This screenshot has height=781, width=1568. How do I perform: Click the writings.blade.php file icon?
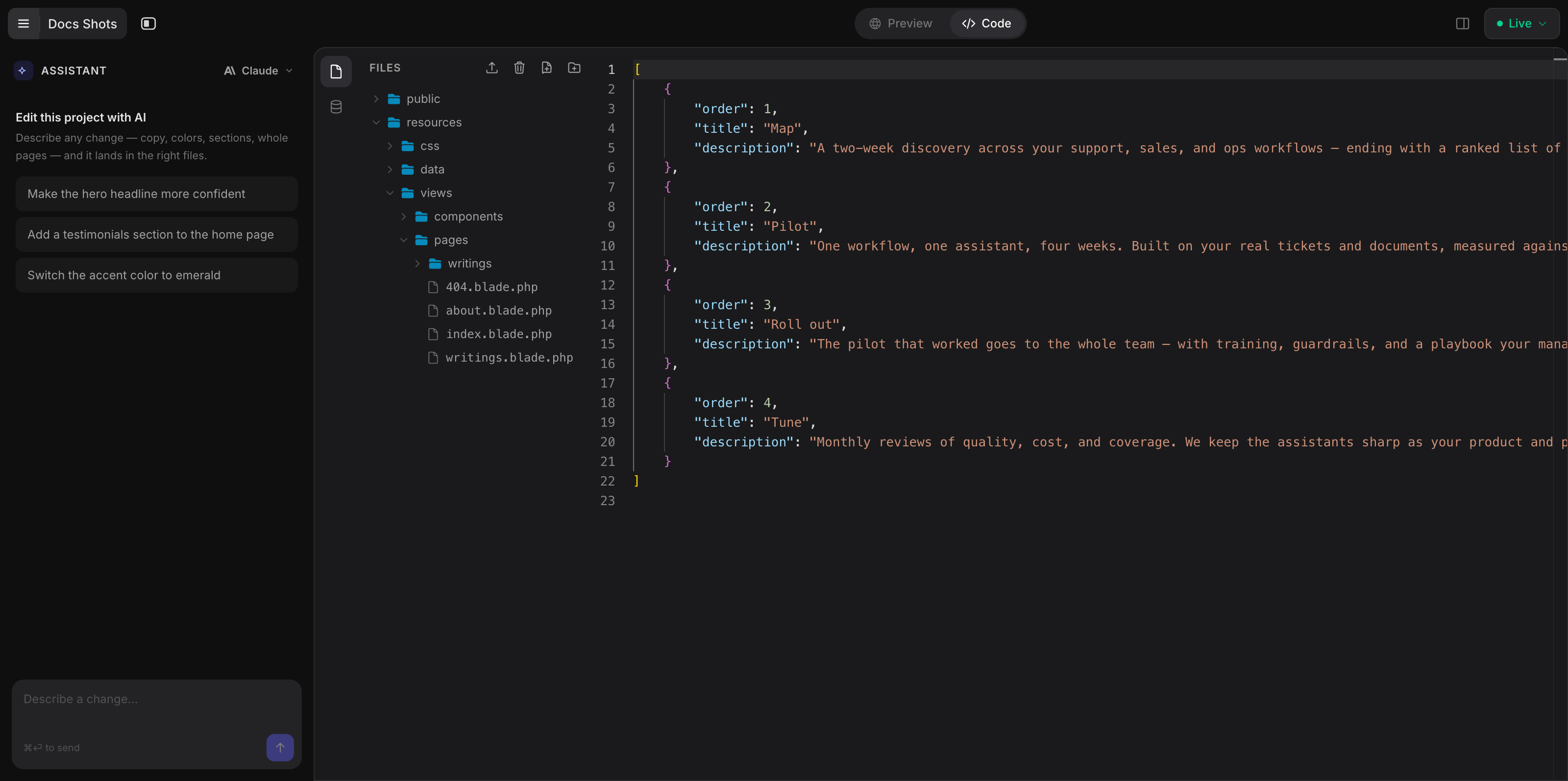(x=433, y=358)
